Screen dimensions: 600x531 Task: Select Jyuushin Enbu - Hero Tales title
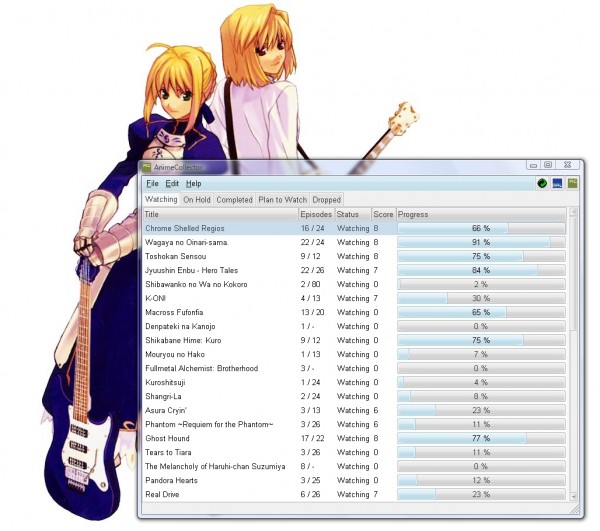tap(191, 270)
